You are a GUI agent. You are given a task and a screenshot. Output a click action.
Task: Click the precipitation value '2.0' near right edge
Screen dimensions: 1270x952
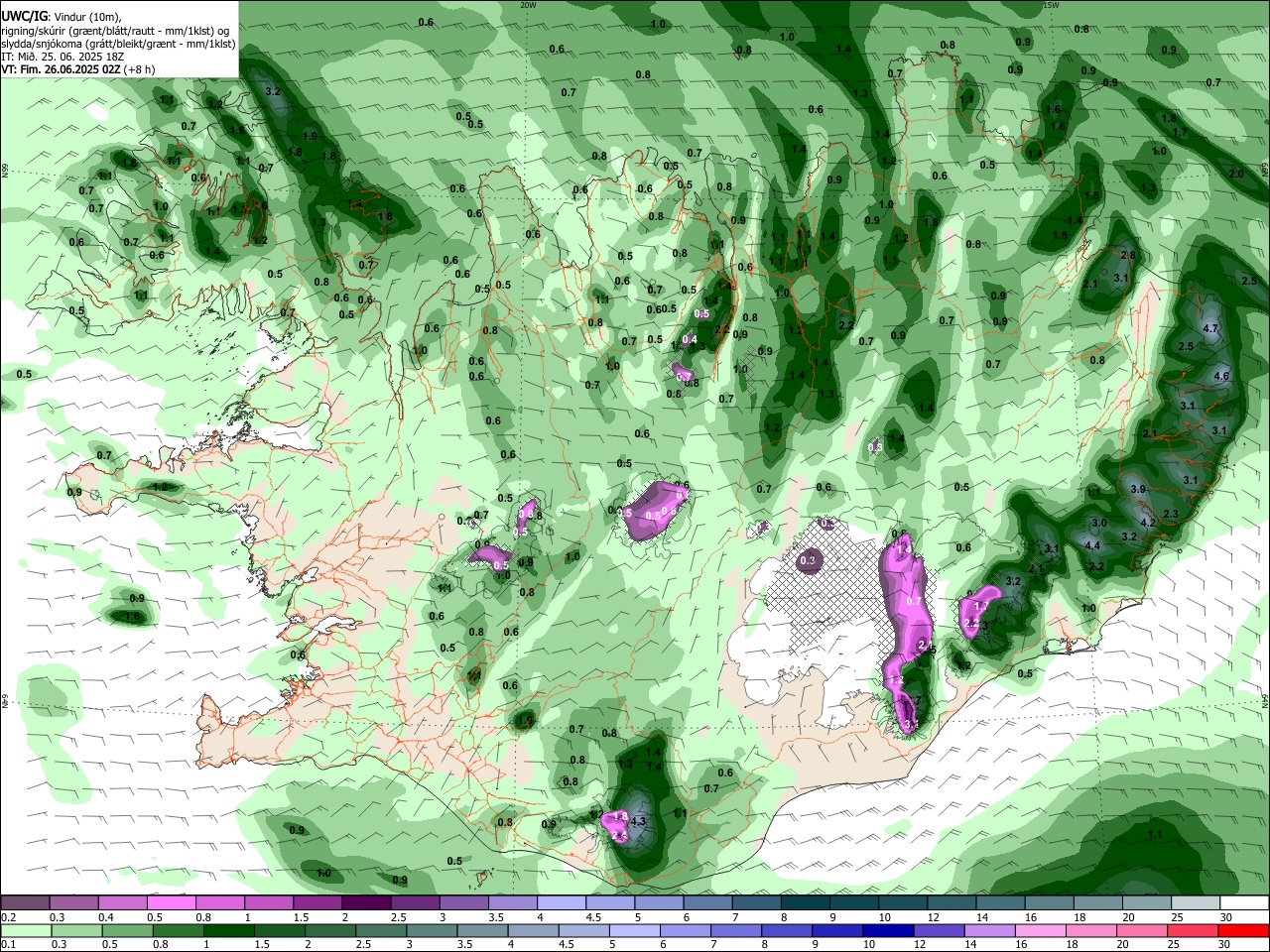coord(1235,174)
